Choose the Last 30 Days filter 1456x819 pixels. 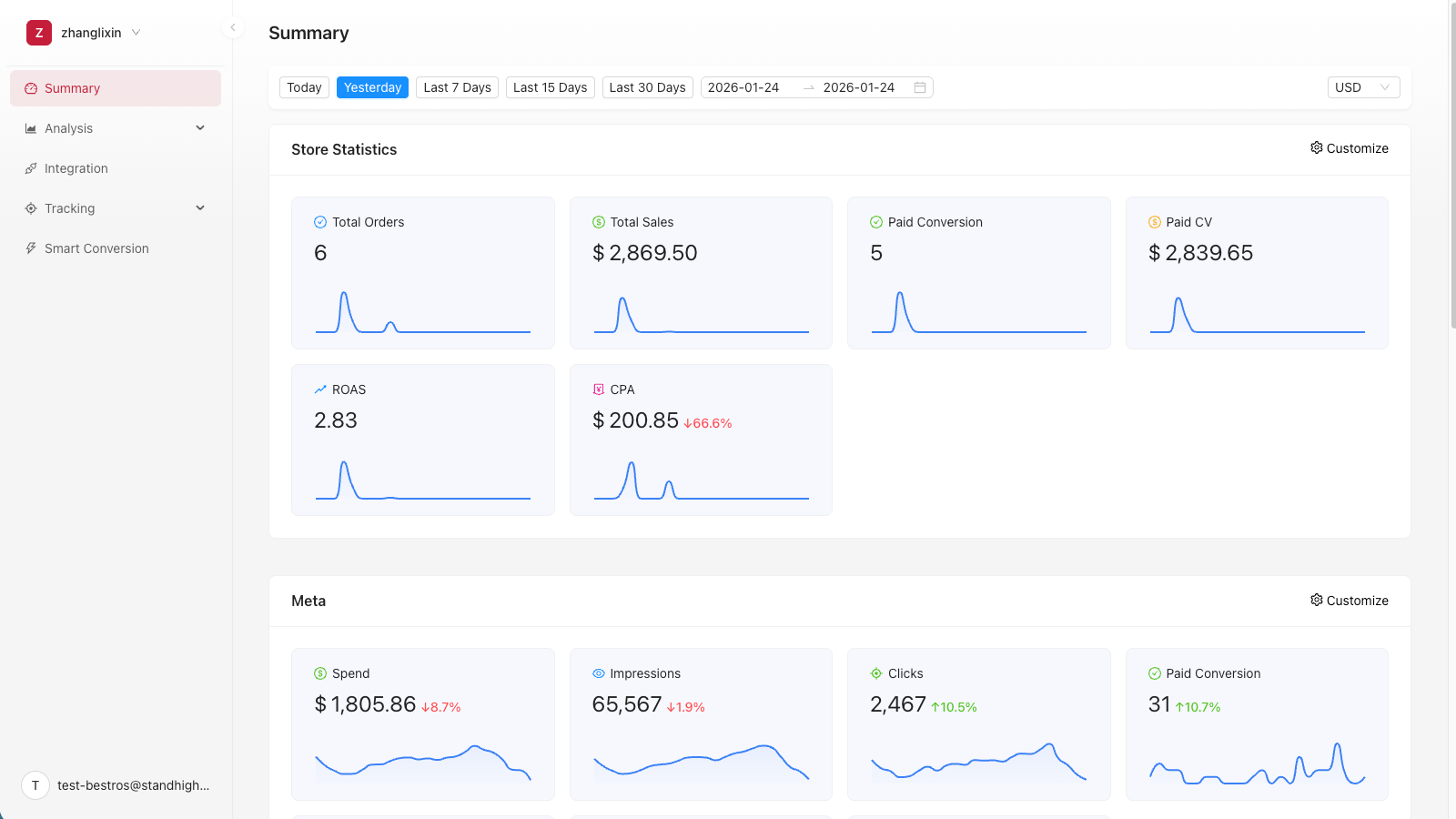(x=647, y=87)
